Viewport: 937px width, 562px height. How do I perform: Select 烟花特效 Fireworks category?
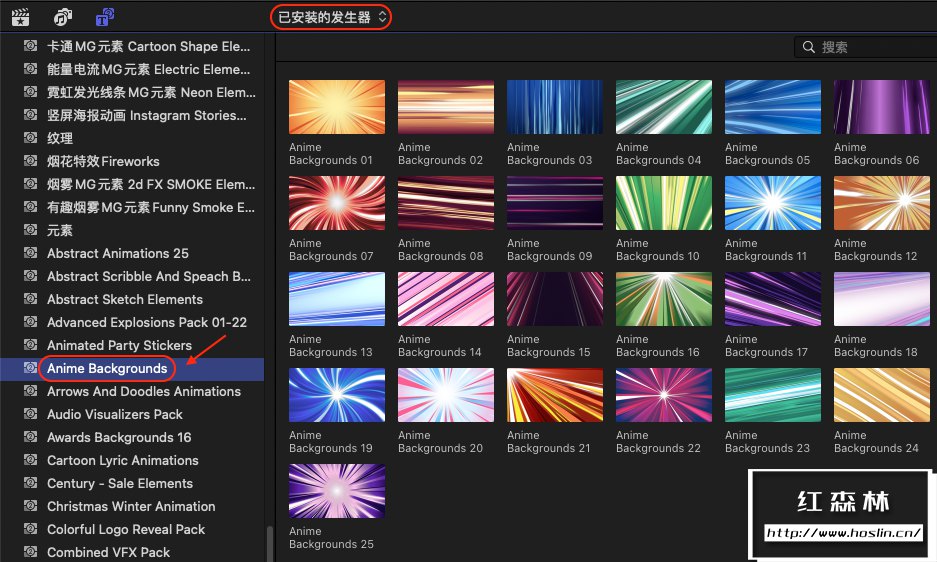coord(132,161)
